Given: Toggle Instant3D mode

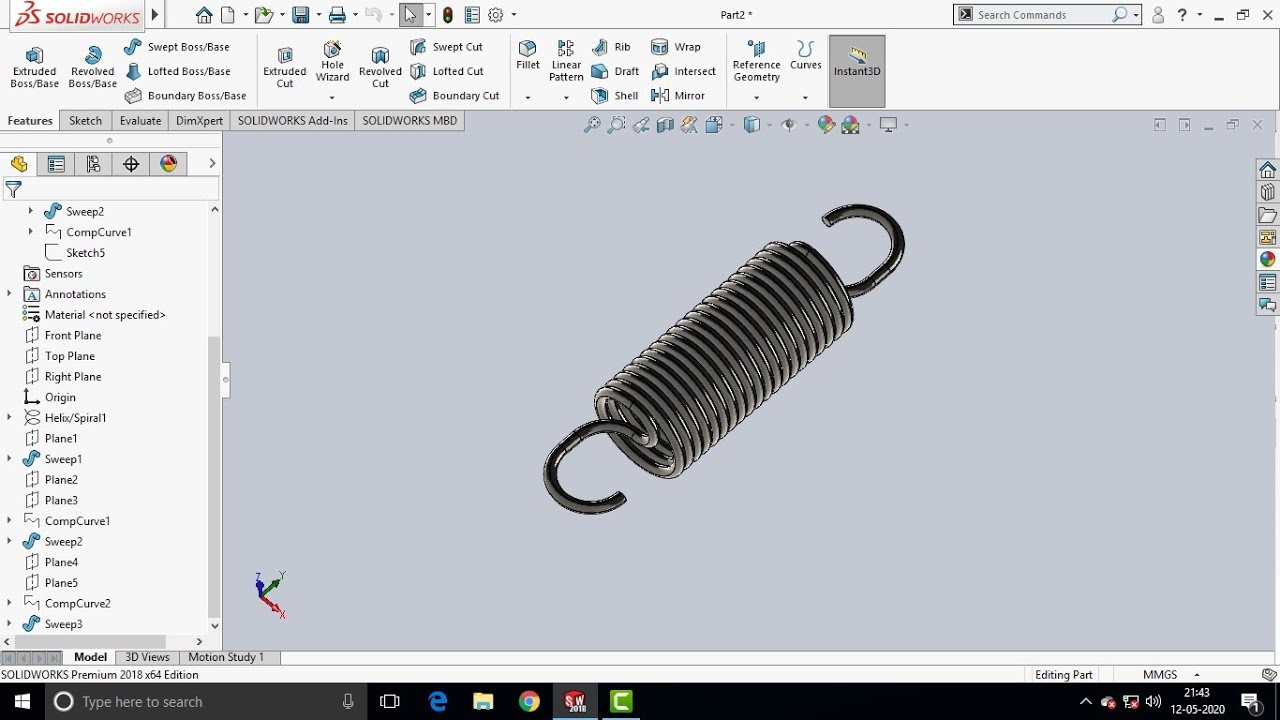Looking at the screenshot, I should [x=857, y=71].
